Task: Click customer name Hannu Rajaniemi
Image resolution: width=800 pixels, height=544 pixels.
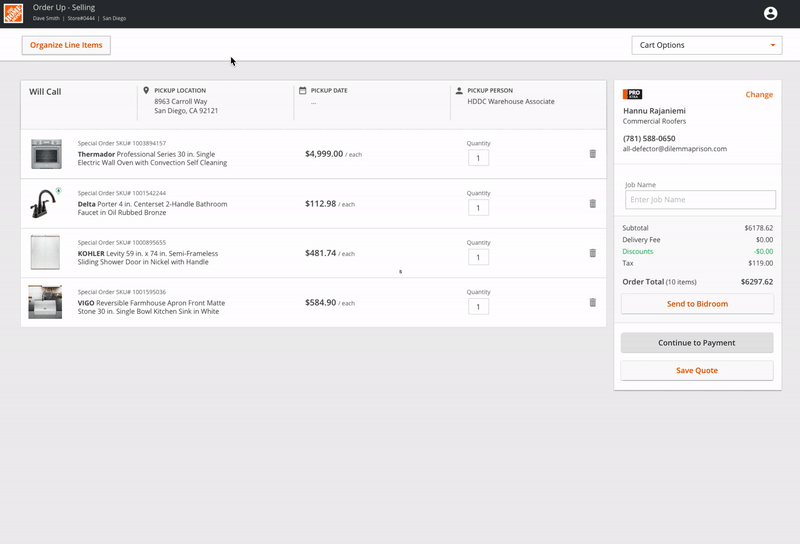Action: pos(654,111)
